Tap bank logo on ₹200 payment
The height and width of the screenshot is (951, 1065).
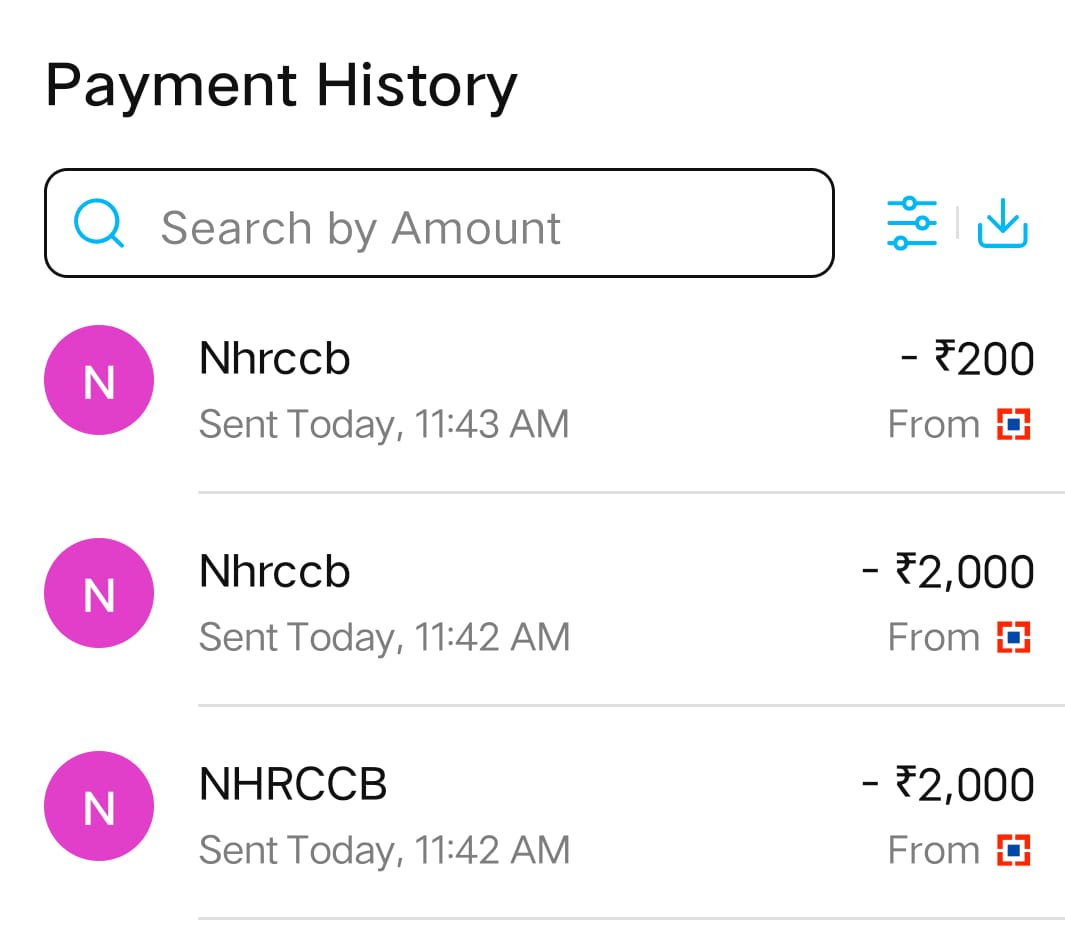tap(1013, 425)
